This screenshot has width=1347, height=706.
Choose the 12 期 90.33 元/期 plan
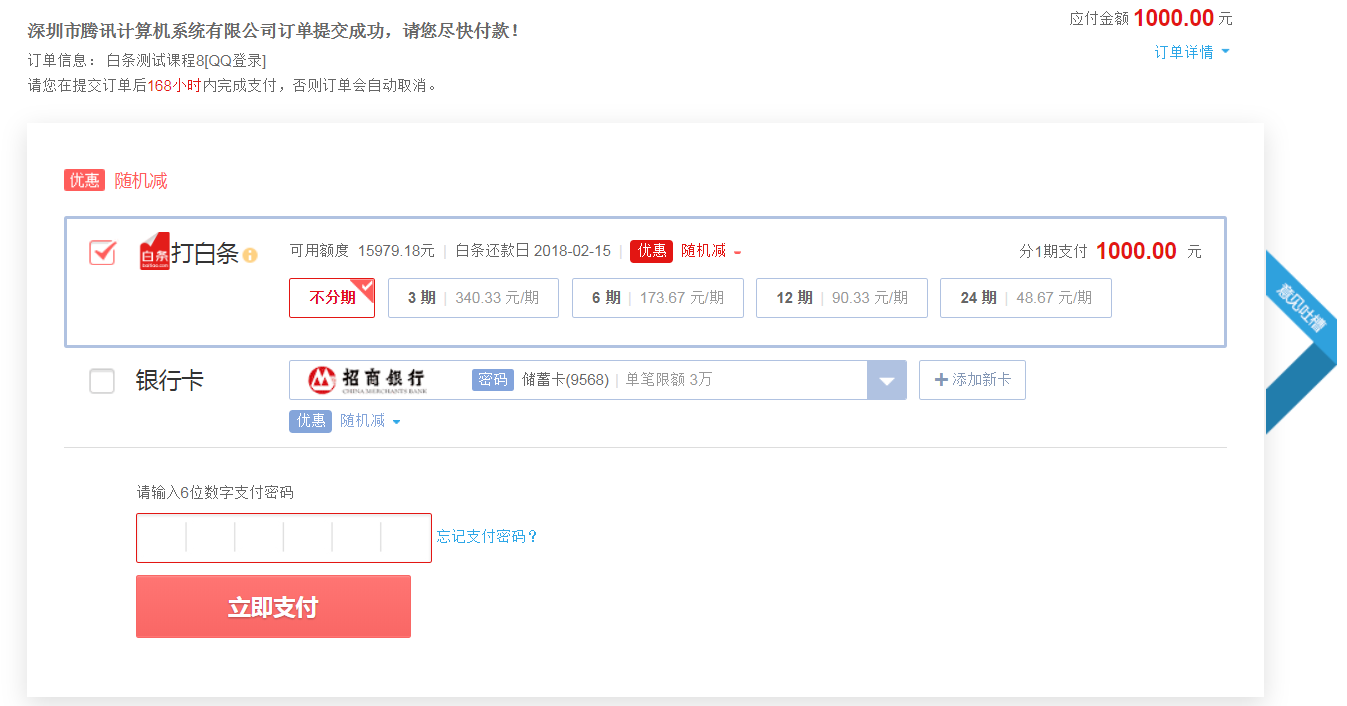842,298
